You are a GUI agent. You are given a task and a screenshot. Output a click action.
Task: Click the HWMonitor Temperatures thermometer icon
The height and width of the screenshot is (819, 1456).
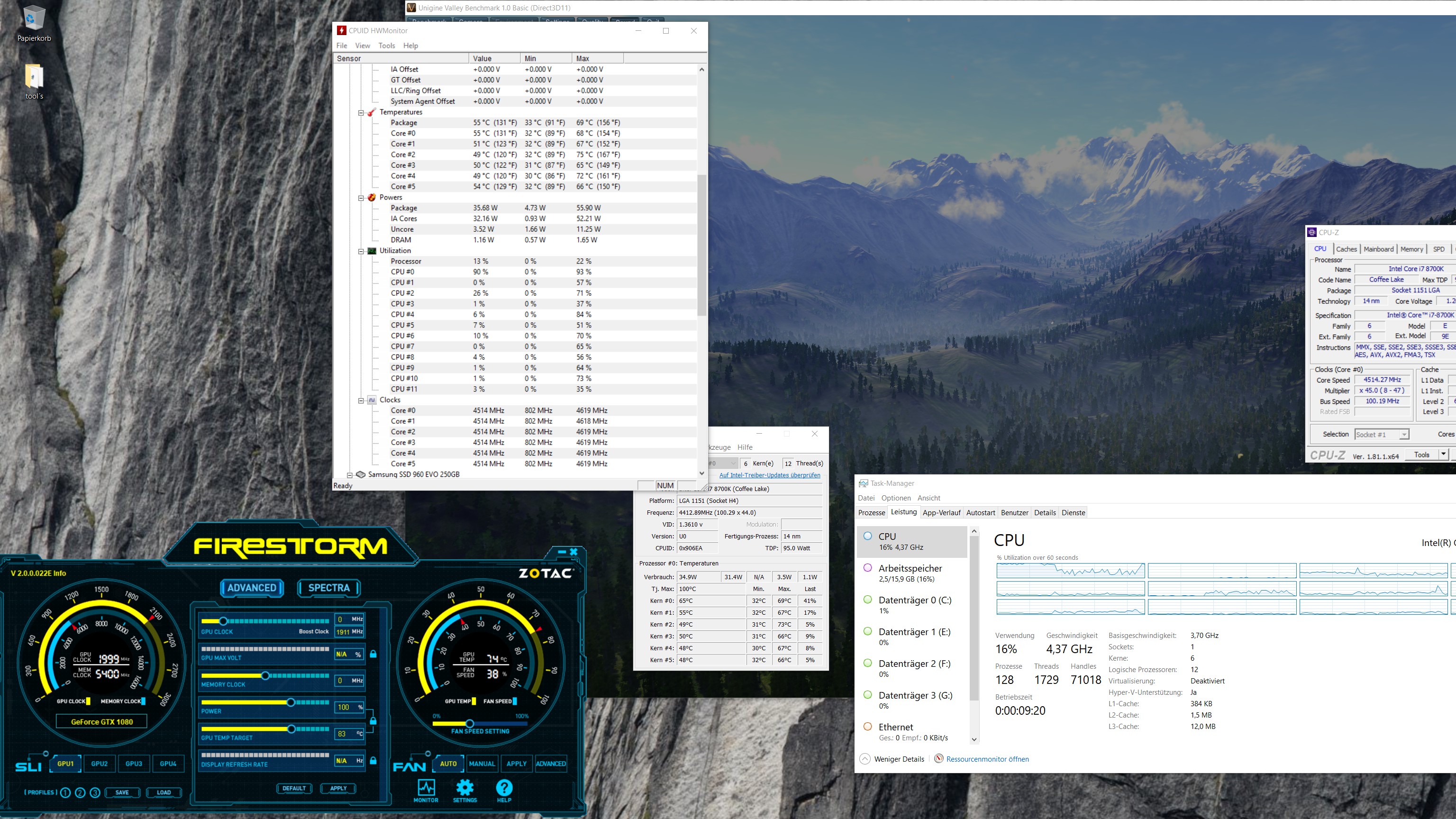tap(372, 112)
